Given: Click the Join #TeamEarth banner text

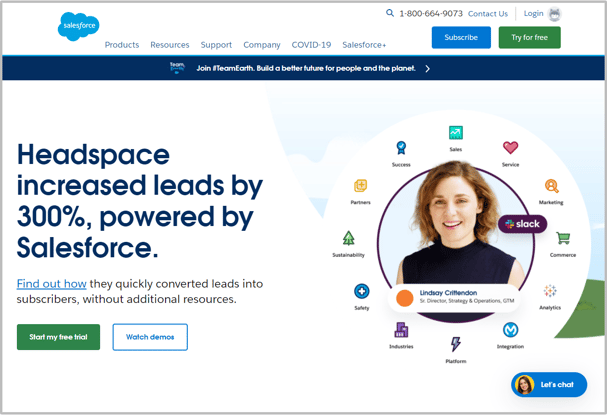Looking at the screenshot, I should [306, 68].
